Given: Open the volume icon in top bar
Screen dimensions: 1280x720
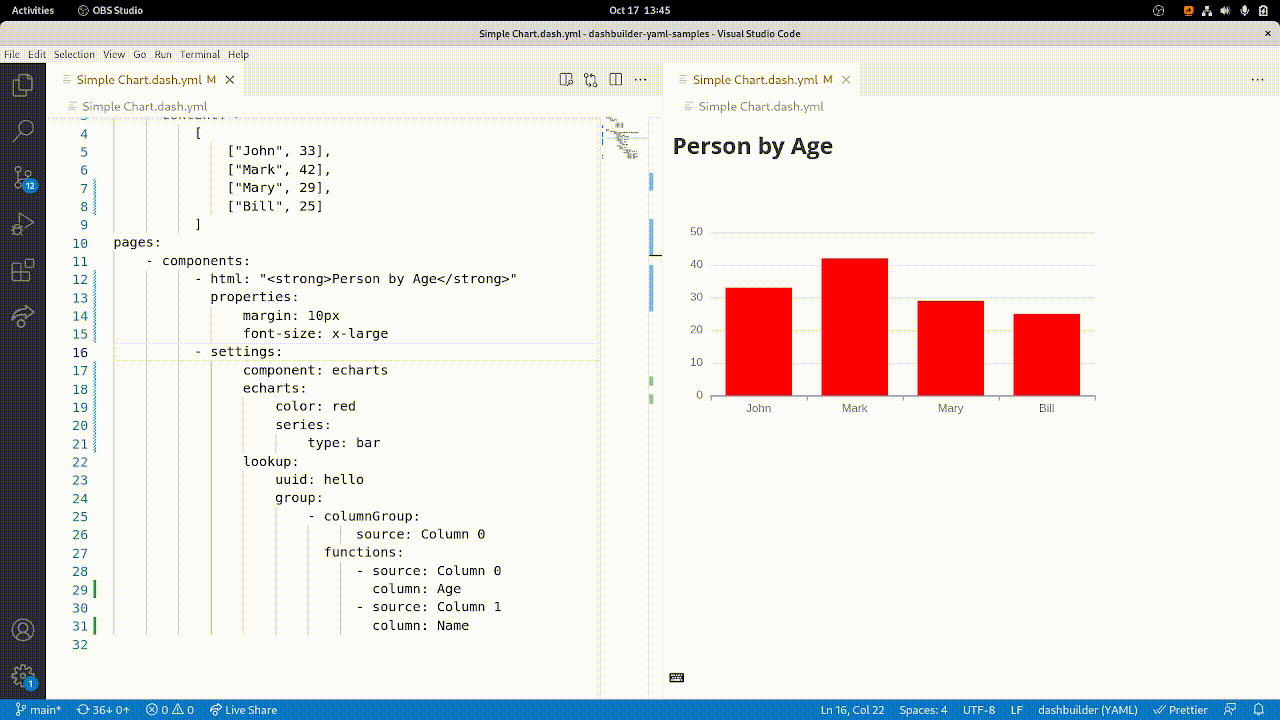Looking at the screenshot, I should pyautogui.click(x=1228, y=10).
